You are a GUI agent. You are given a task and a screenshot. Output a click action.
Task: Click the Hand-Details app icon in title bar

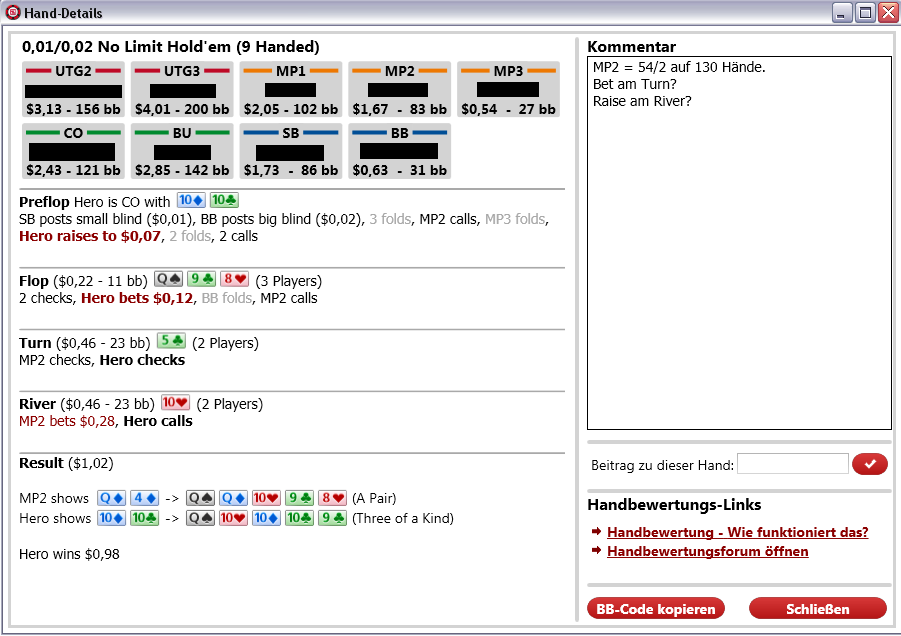13,13
